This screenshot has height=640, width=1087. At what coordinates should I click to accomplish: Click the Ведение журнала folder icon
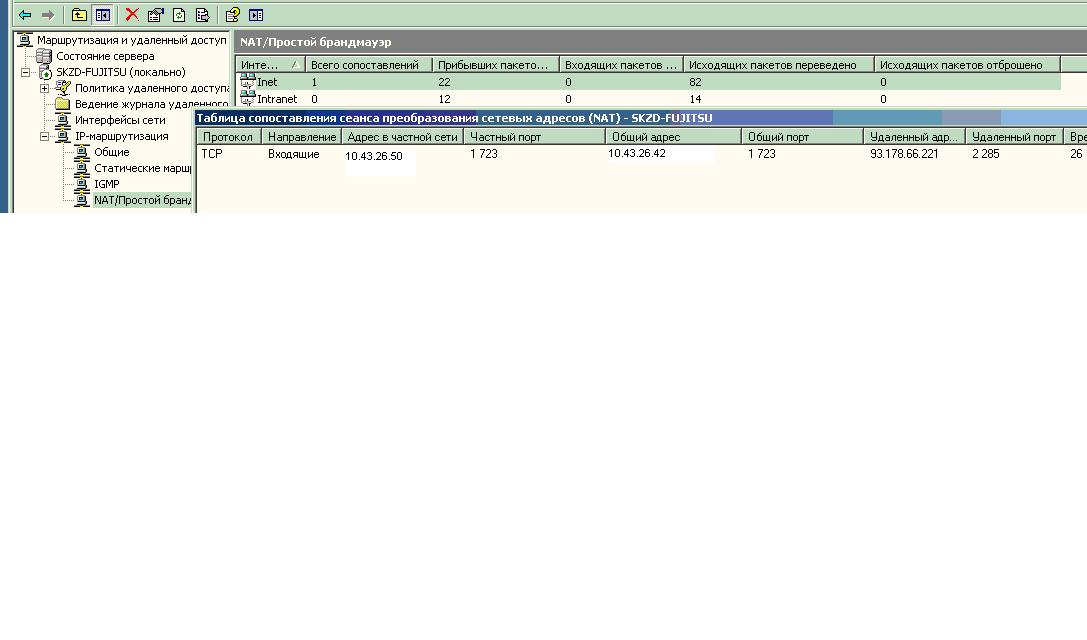[62, 104]
